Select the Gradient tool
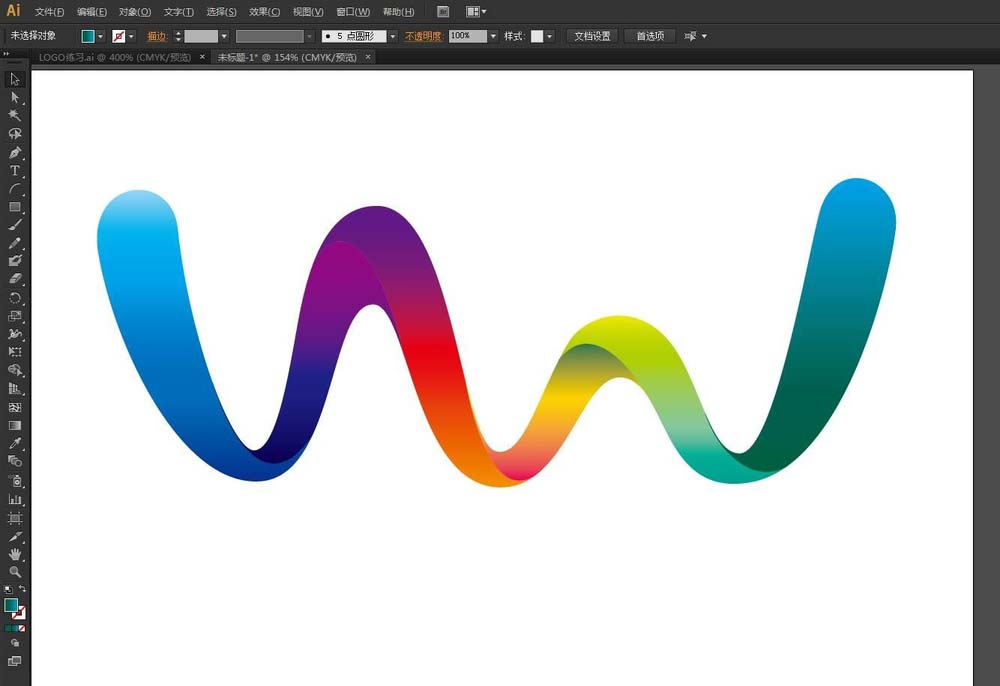The height and width of the screenshot is (686, 1000). [15, 425]
